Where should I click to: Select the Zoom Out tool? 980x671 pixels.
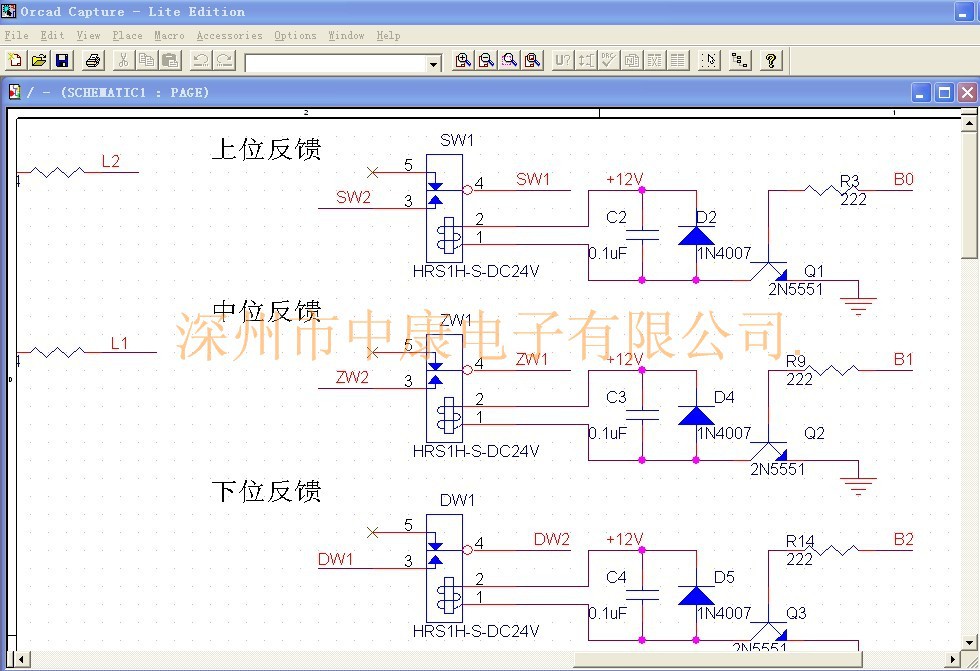click(x=485, y=60)
